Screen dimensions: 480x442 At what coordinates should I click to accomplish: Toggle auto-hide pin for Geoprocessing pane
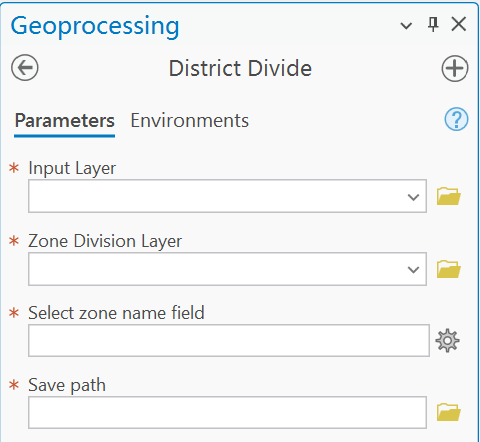(433, 24)
